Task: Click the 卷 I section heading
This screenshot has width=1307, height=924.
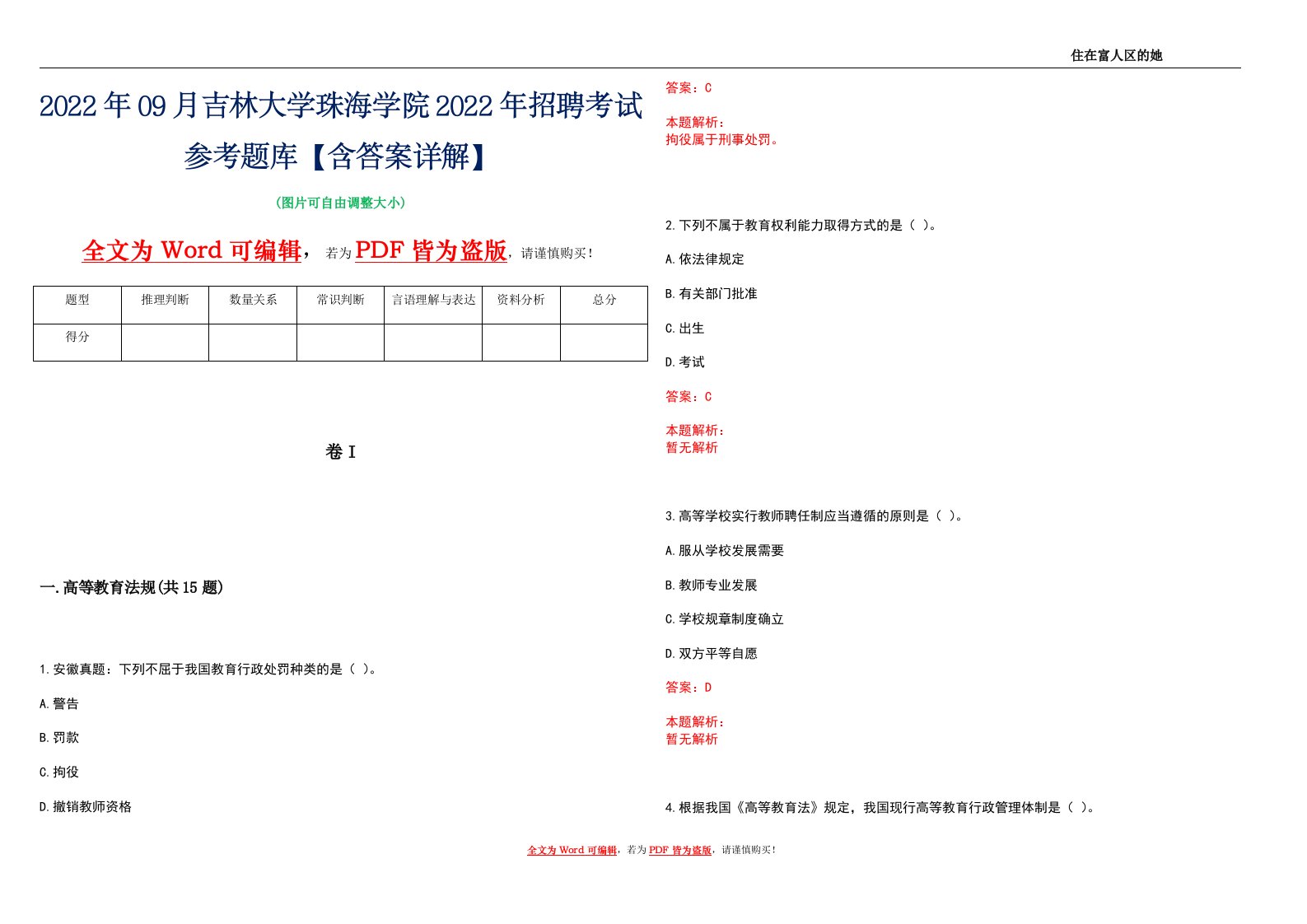Action: click(340, 452)
